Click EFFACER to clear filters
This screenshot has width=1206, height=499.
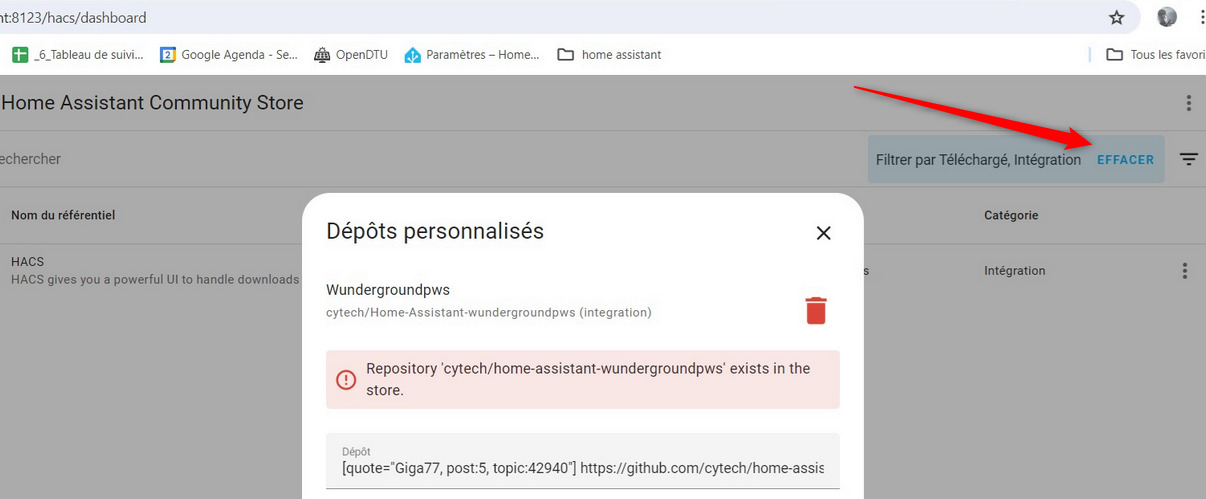(1125, 160)
